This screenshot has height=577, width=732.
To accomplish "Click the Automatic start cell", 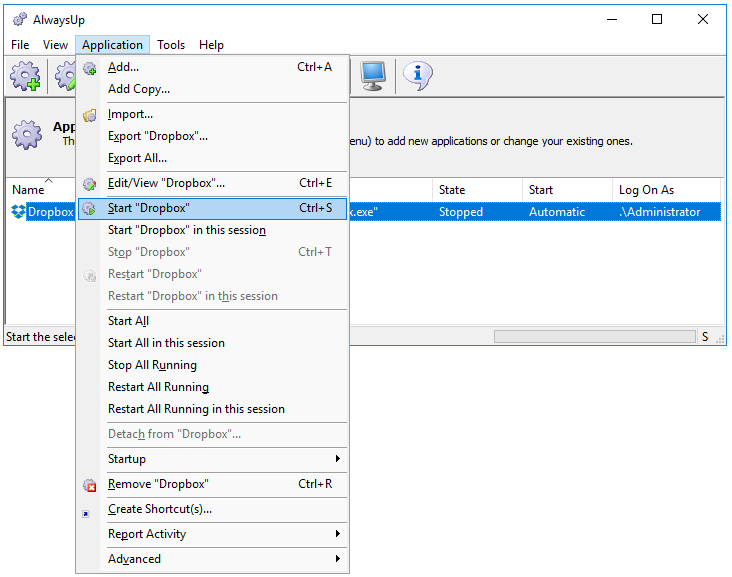I will 557,212.
